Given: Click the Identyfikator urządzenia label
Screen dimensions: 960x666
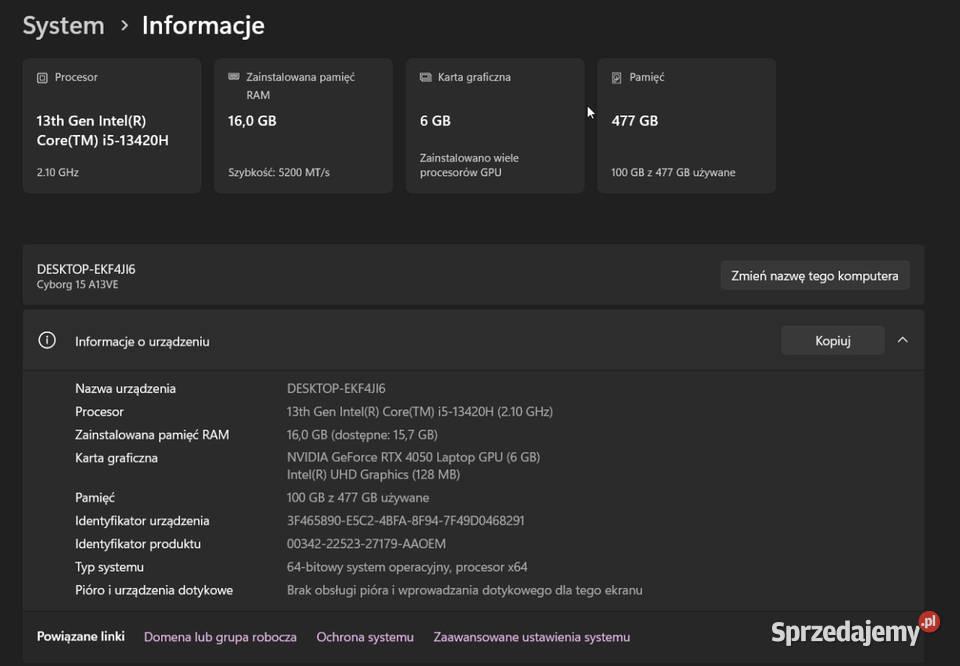Looking at the screenshot, I should (x=142, y=520).
